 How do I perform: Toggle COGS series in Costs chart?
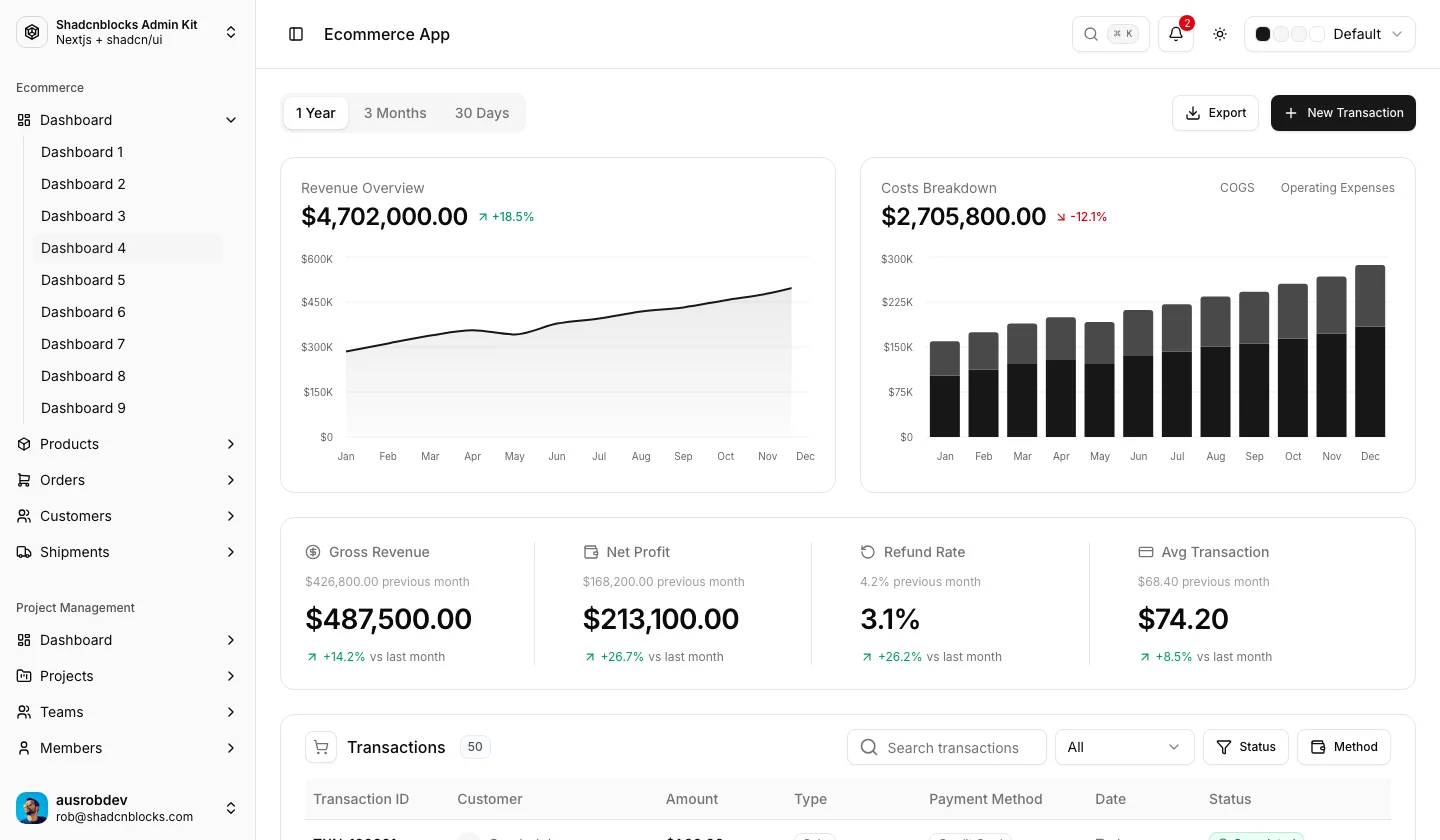pyautogui.click(x=1237, y=188)
